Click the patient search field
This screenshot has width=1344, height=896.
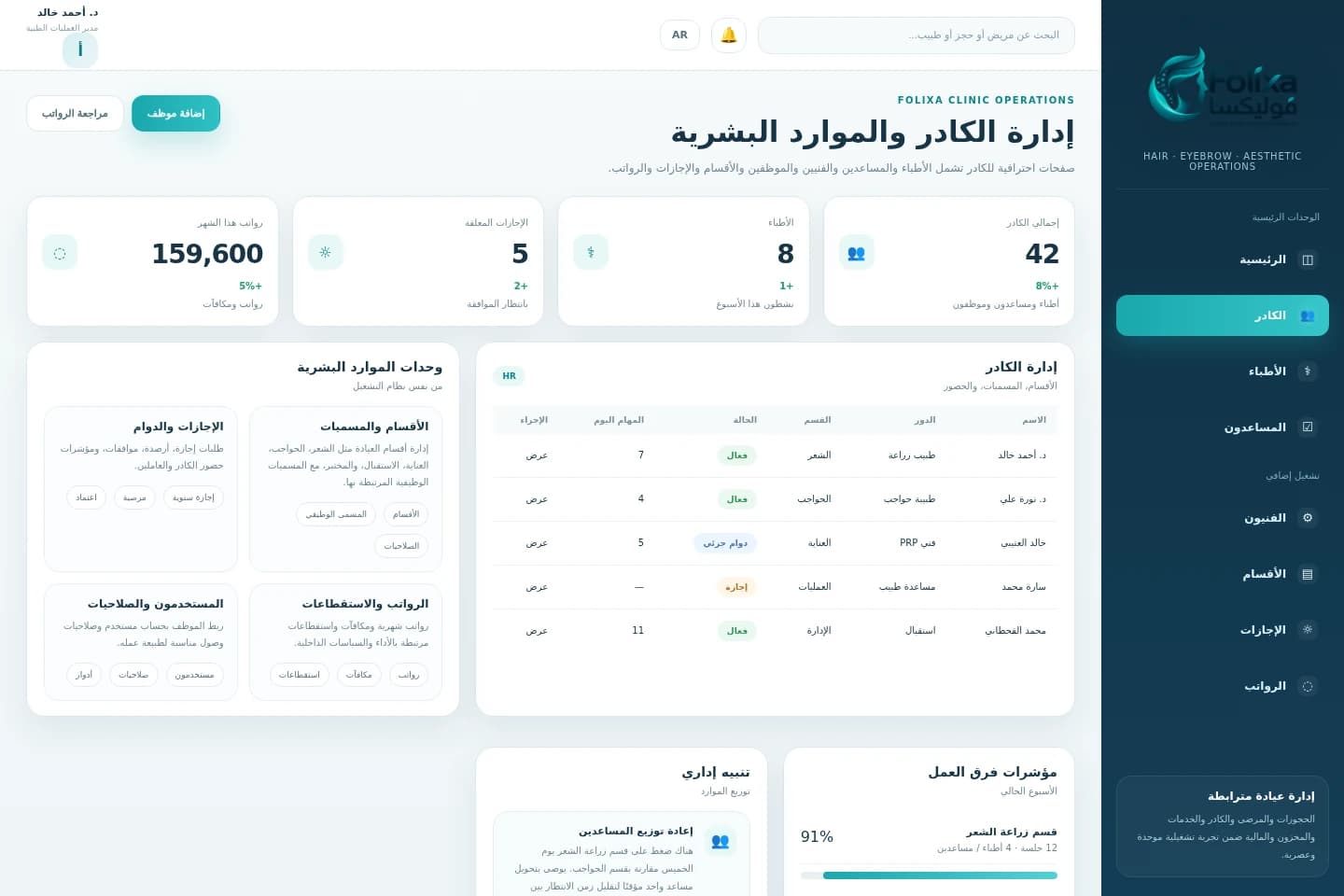917,35
